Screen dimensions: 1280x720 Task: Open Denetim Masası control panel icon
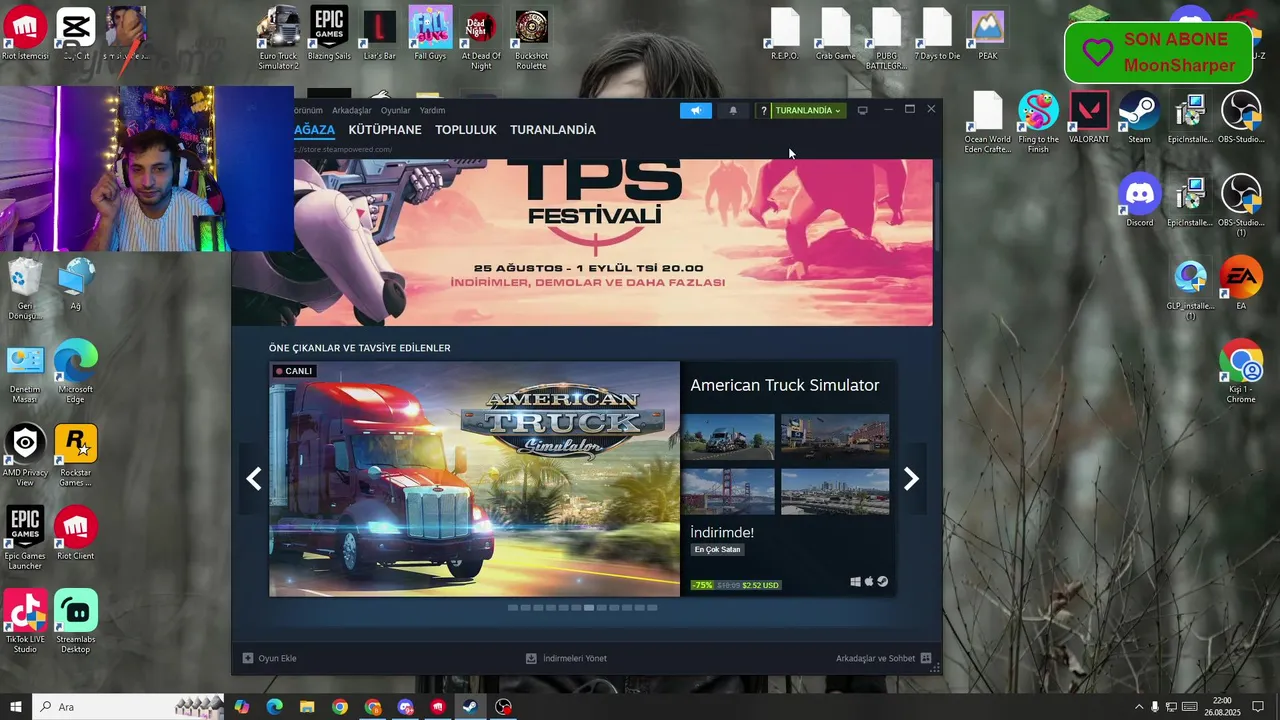(25, 372)
